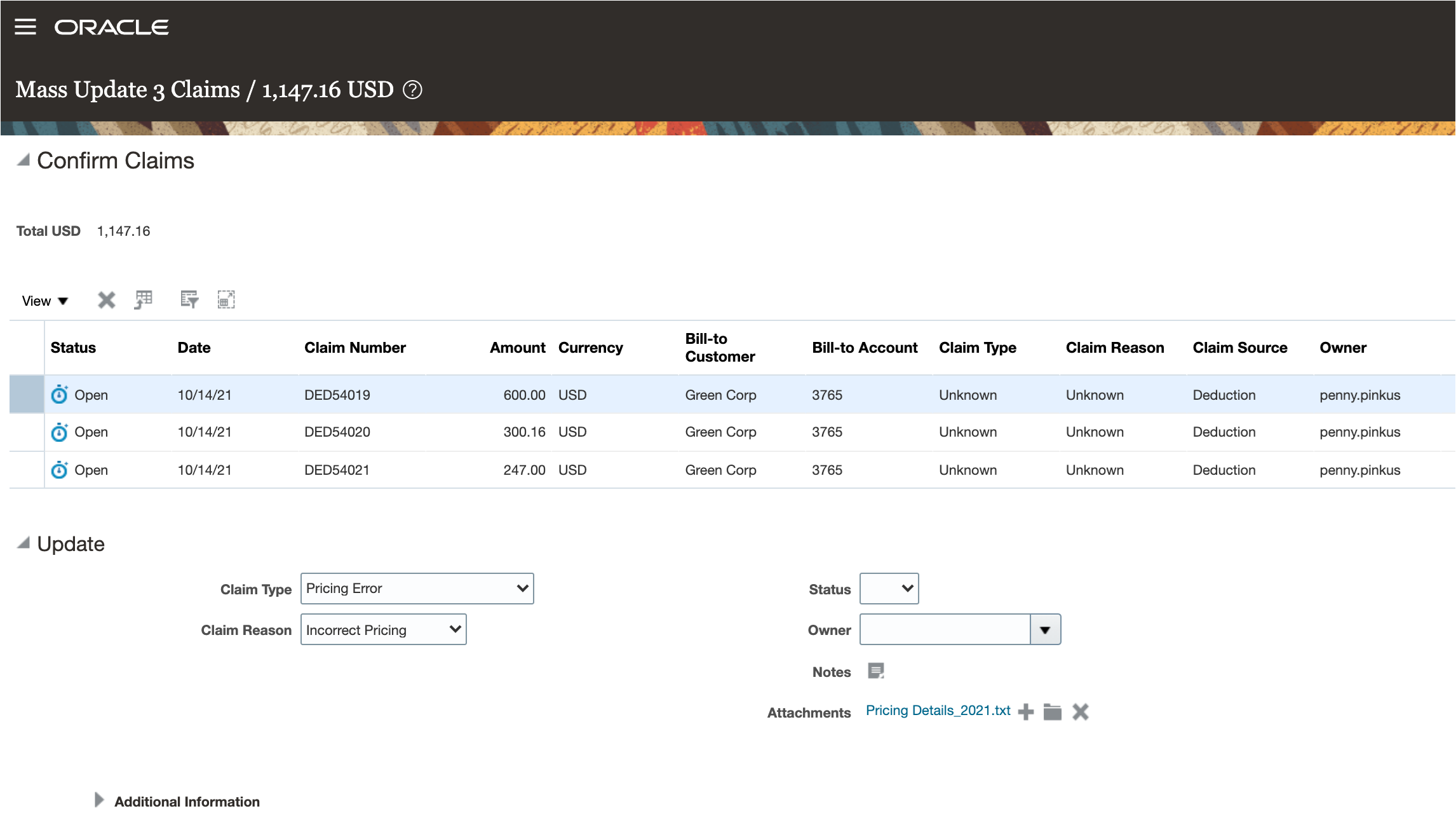Click the Owner dropdown arrow button
The width and height of the screenshot is (1456, 825).
(x=1045, y=630)
